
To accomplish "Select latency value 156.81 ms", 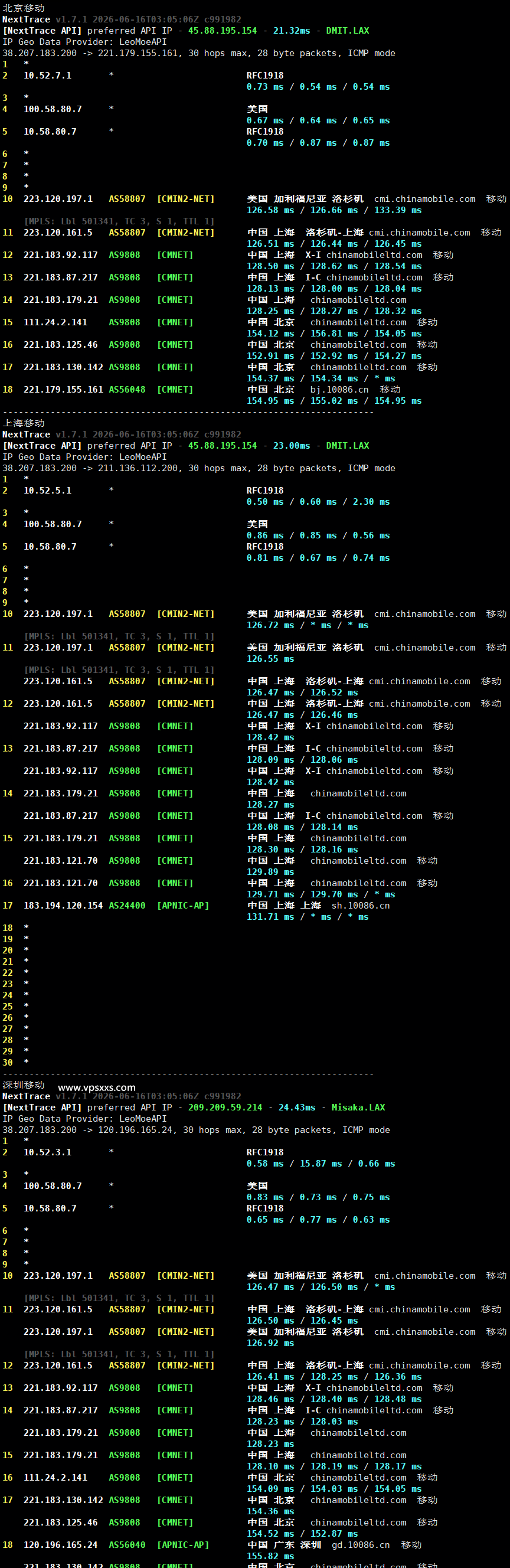I will [334, 334].
